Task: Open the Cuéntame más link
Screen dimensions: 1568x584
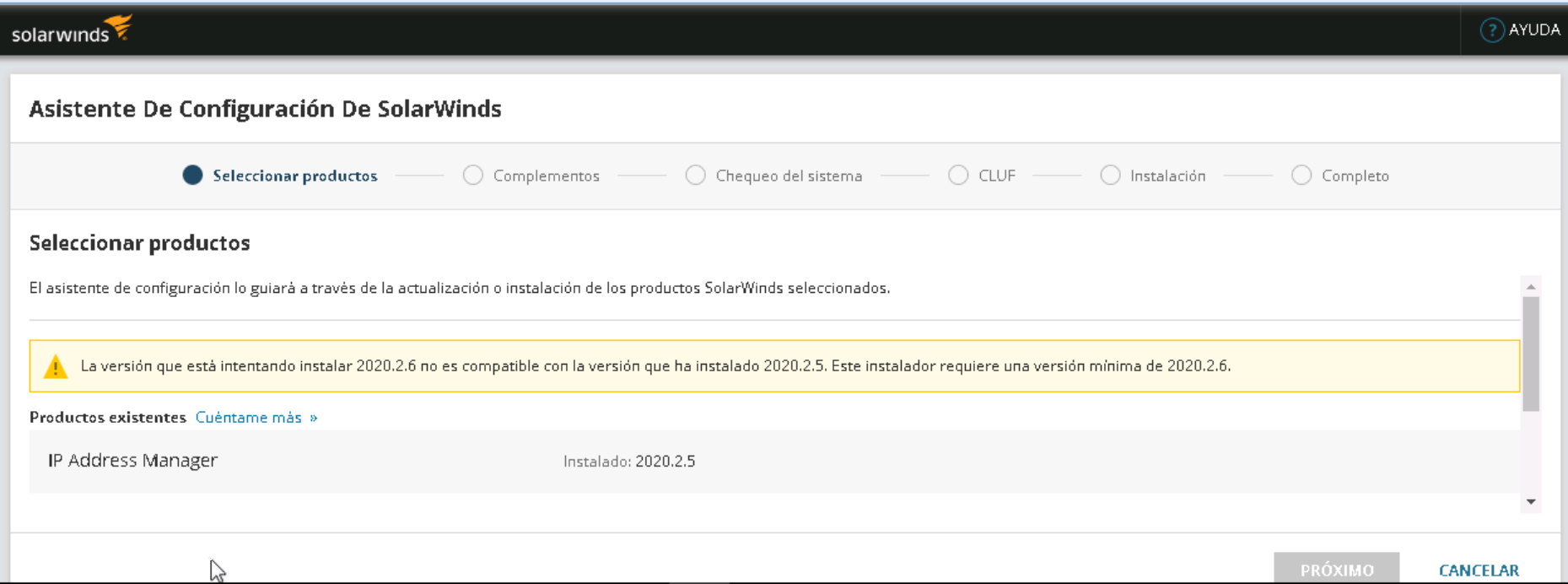Action: (256, 417)
